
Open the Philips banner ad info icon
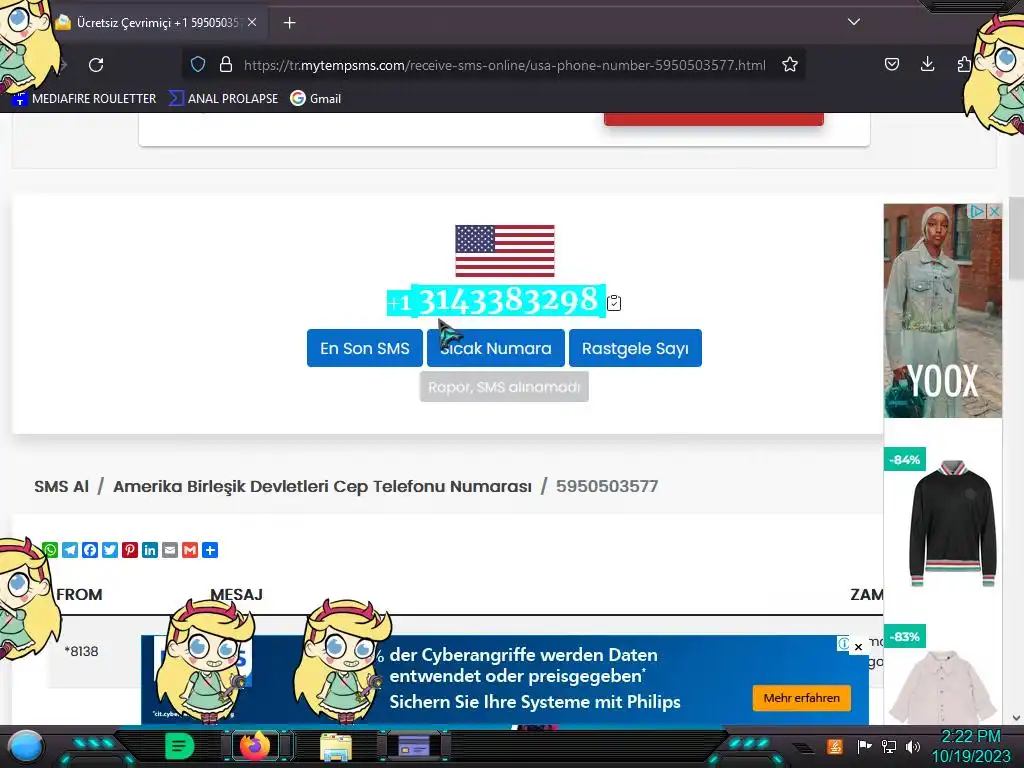(x=844, y=644)
